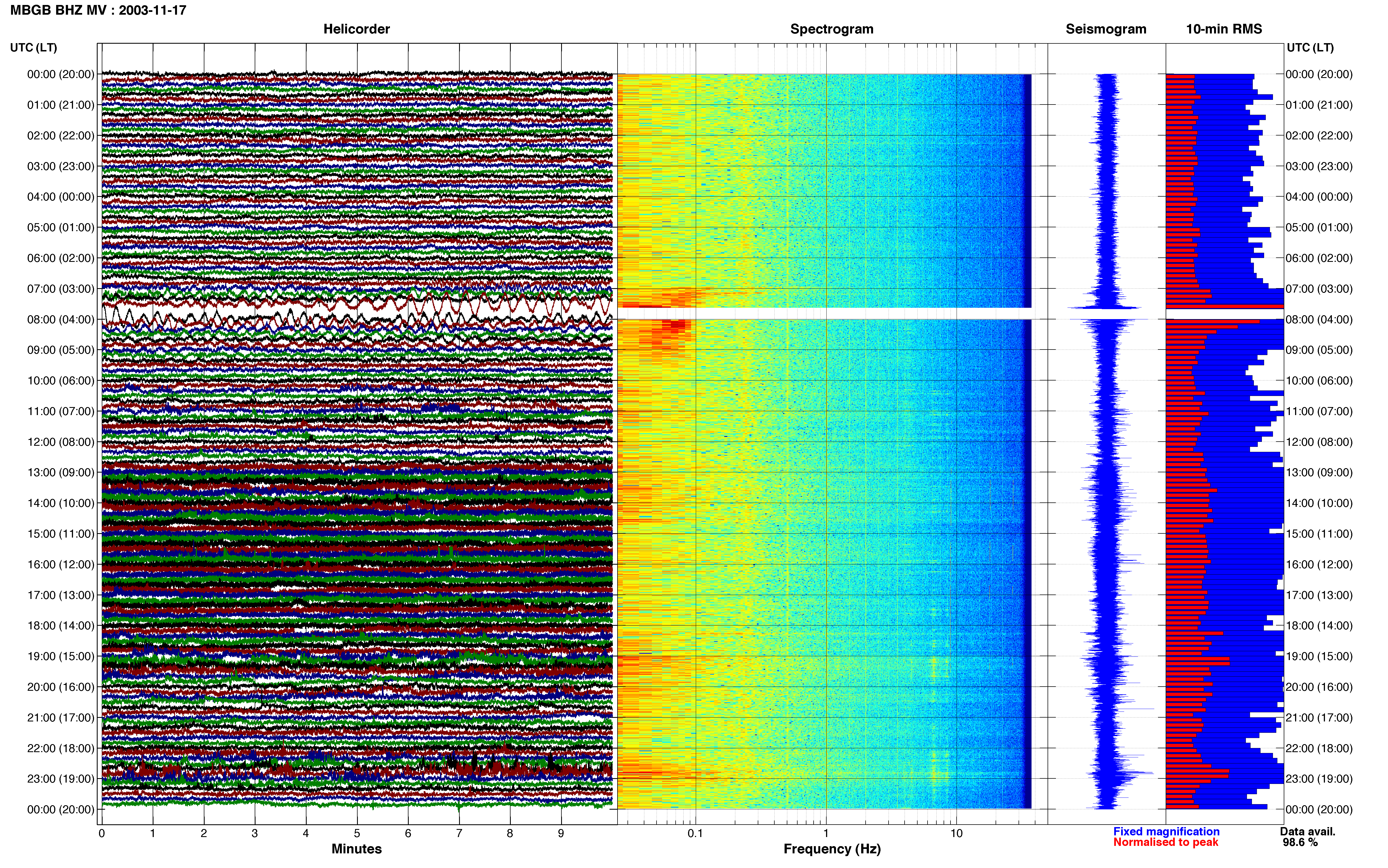
Task: Click the blue 'Fixed magnification' legend
Action: (x=1166, y=831)
